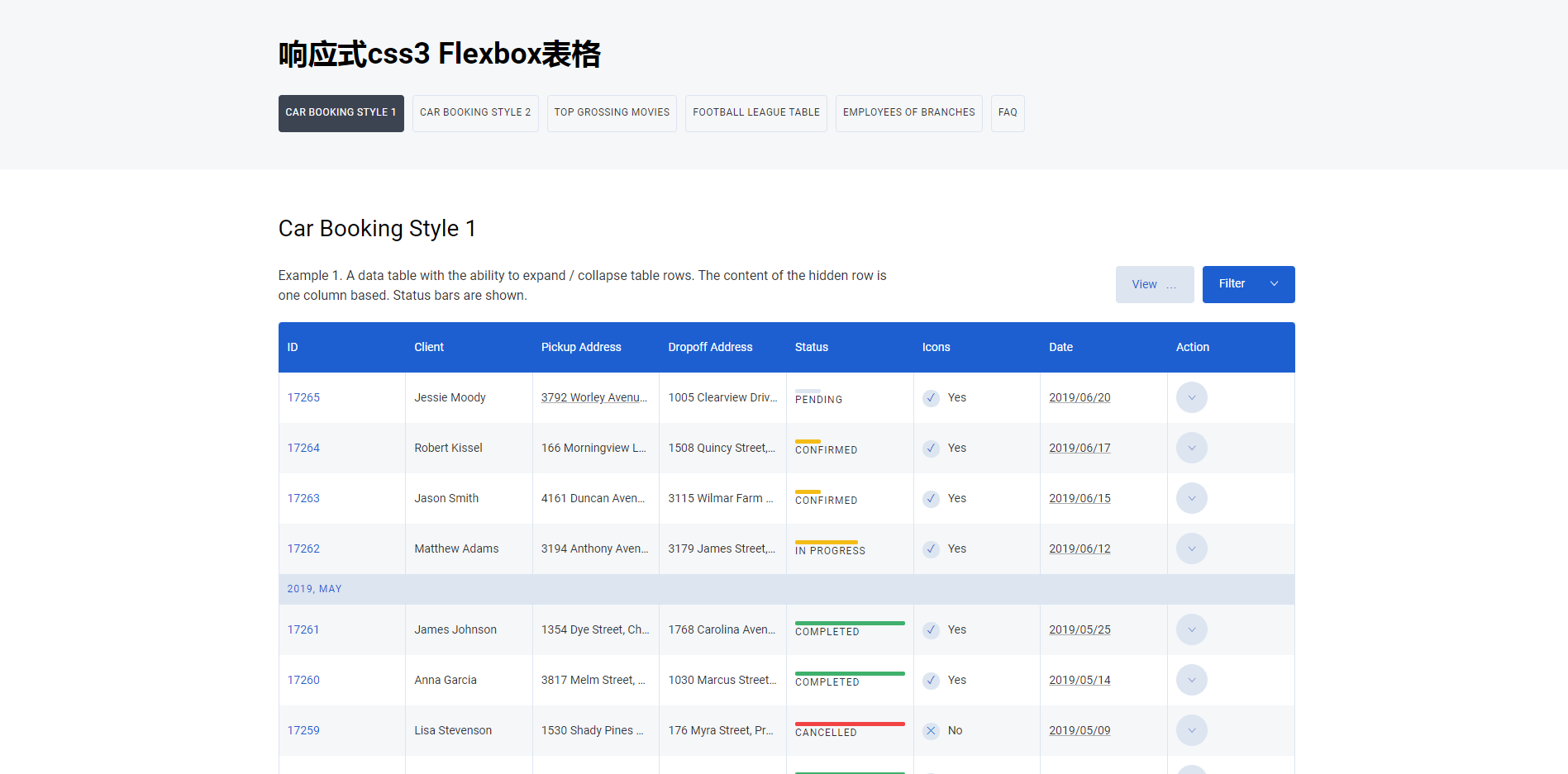1568x774 pixels.
Task: Open booking ID 17260 link
Action: (303, 680)
